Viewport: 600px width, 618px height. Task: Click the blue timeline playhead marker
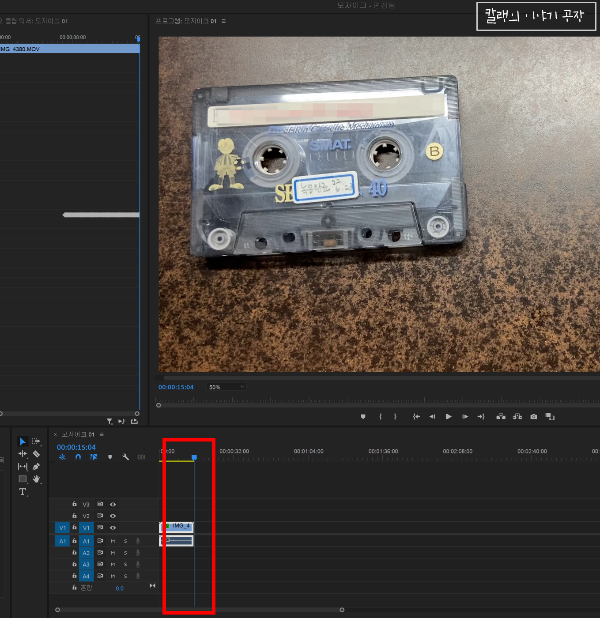coord(194,457)
